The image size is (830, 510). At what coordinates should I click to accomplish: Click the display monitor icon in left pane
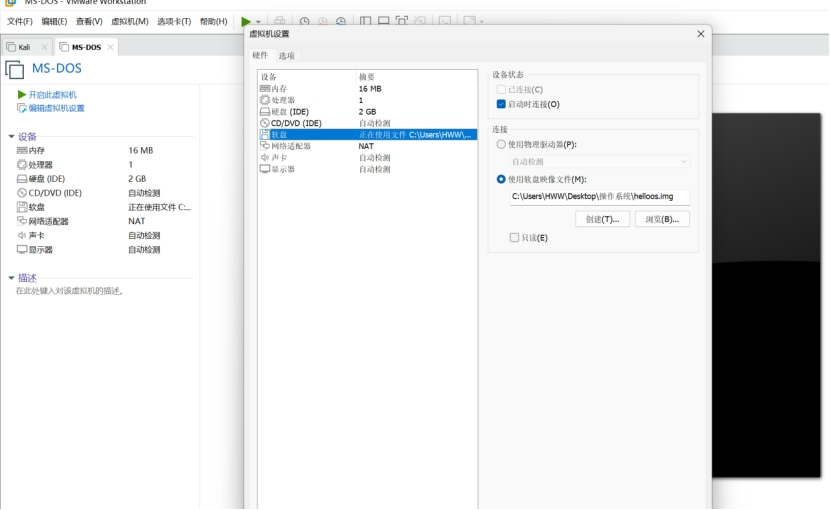coord(22,249)
